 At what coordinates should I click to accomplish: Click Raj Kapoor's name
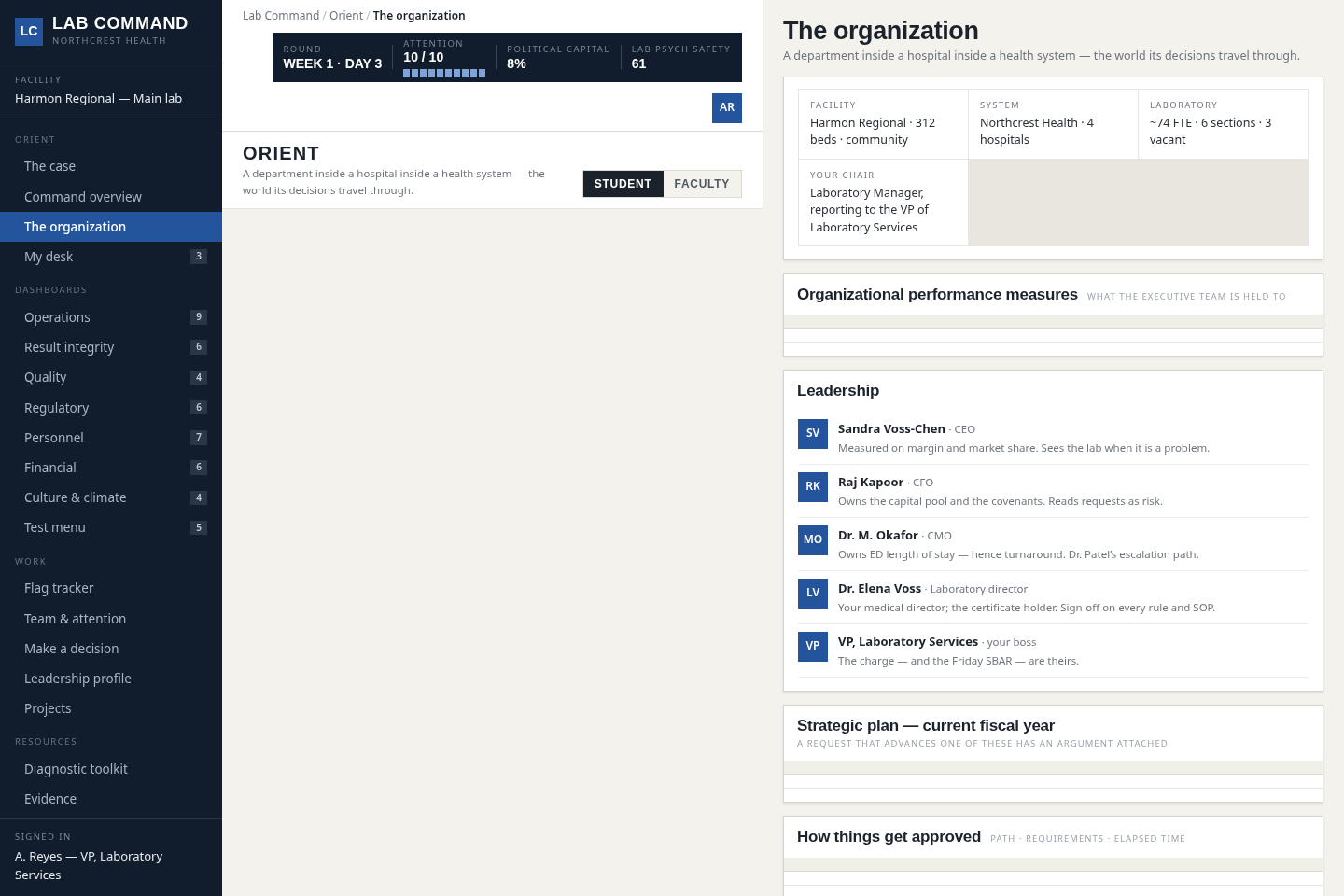point(871,483)
